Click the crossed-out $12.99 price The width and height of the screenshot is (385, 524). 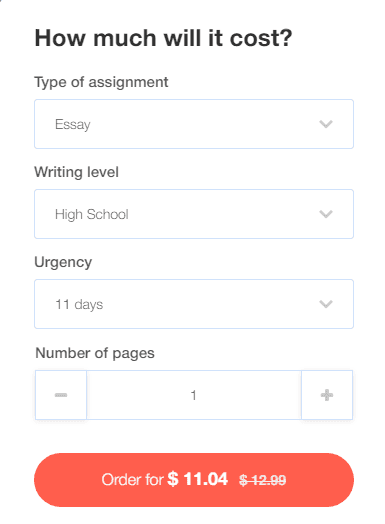pyautogui.click(x=263, y=481)
